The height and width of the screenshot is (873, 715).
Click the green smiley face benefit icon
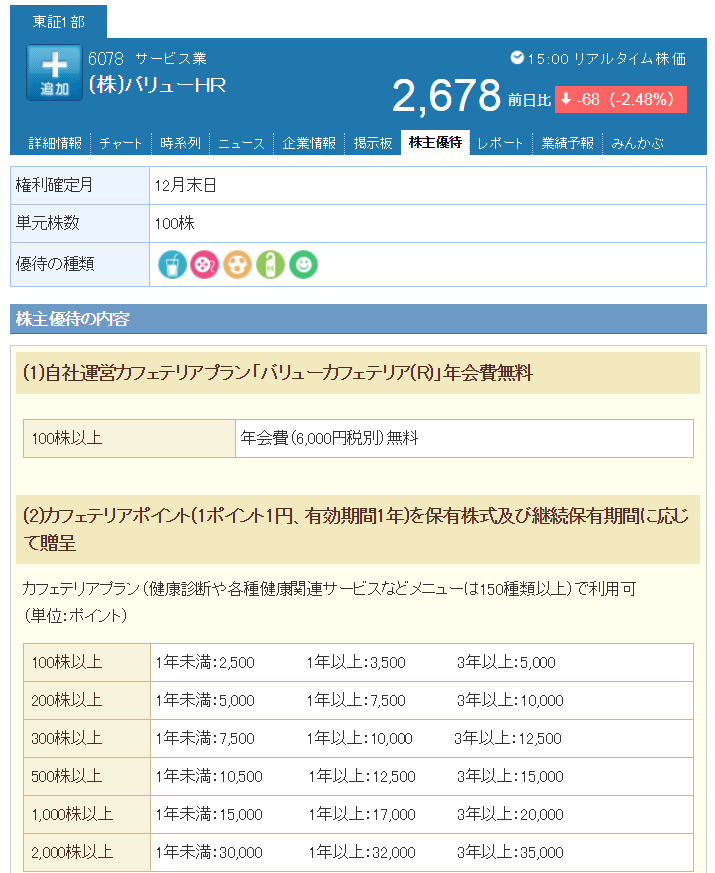303,264
